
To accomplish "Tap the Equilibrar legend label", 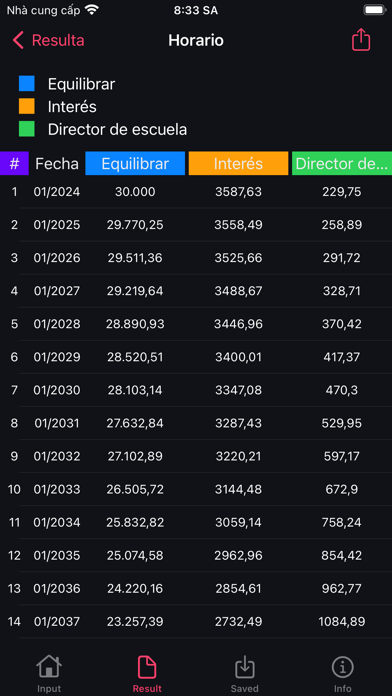I will pos(81,84).
